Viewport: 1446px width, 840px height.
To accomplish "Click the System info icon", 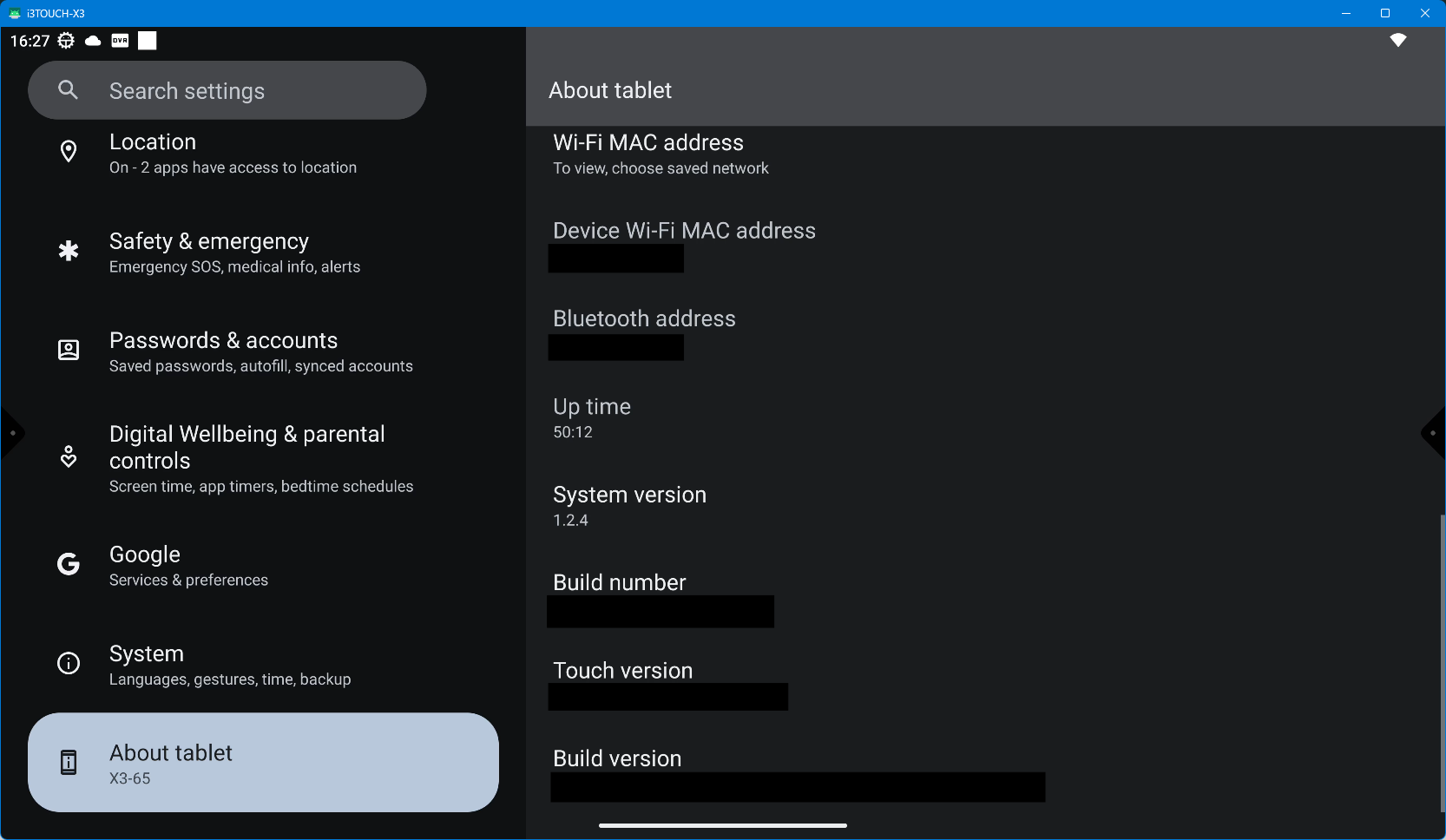I will point(69,665).
